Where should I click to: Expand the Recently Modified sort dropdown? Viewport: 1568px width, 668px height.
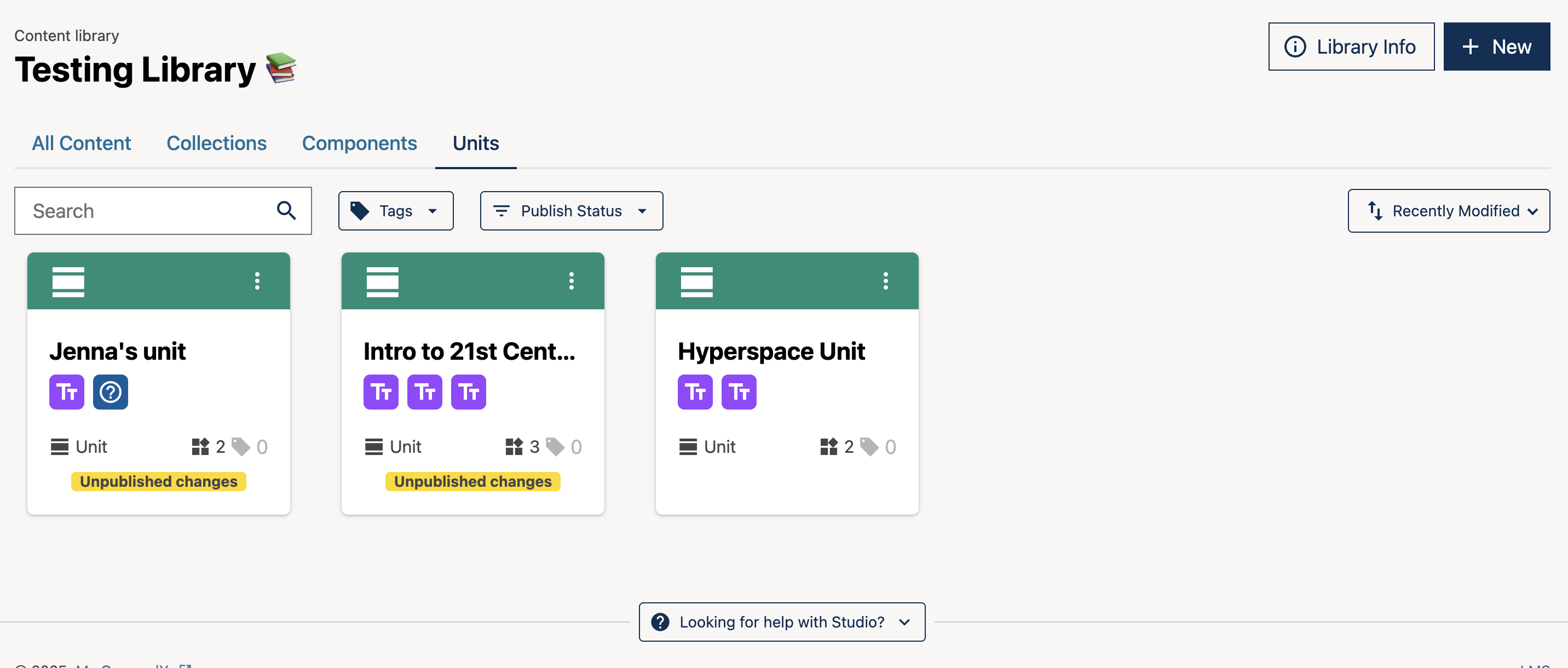click(1449, 211)
